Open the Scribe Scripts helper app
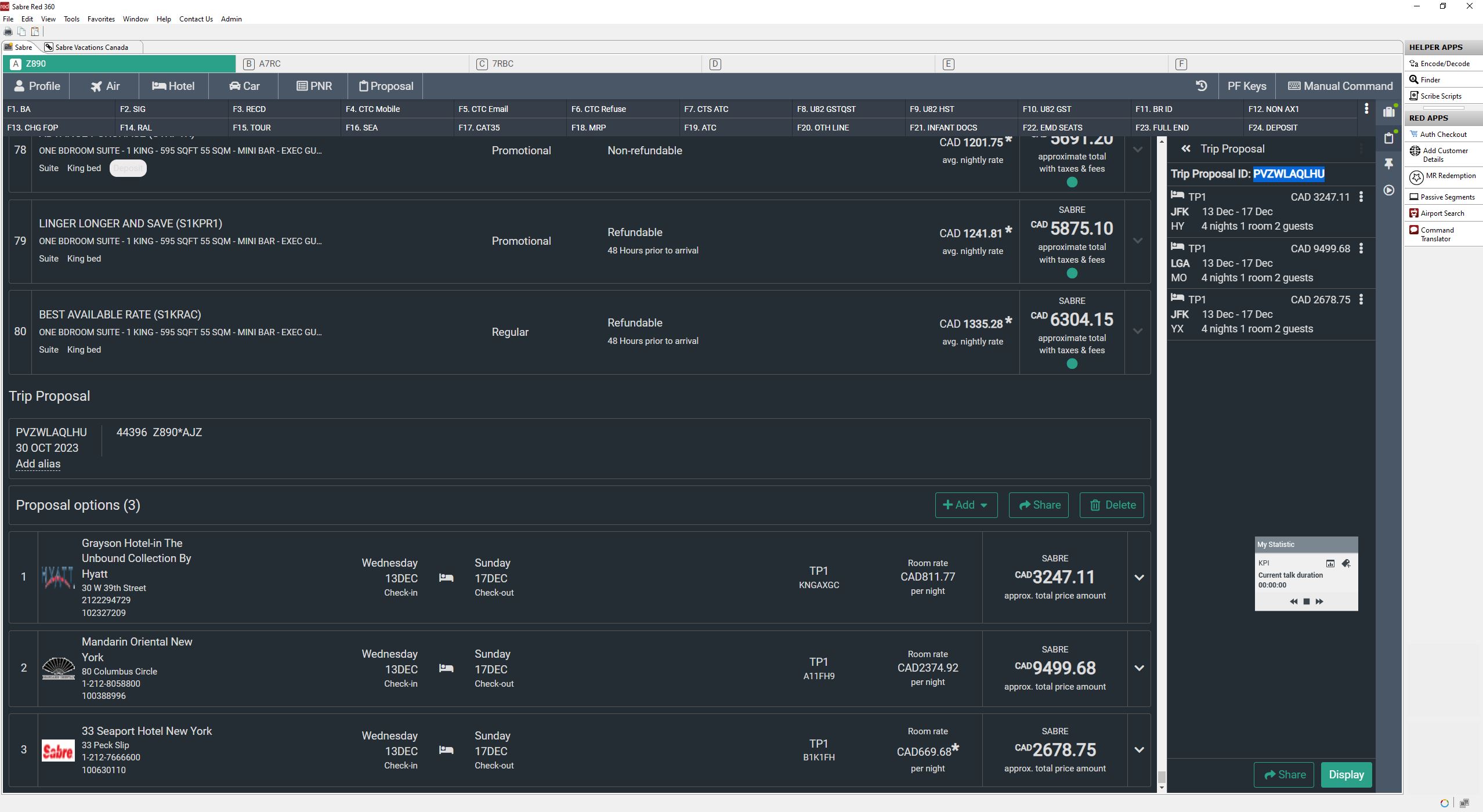 1440,96
